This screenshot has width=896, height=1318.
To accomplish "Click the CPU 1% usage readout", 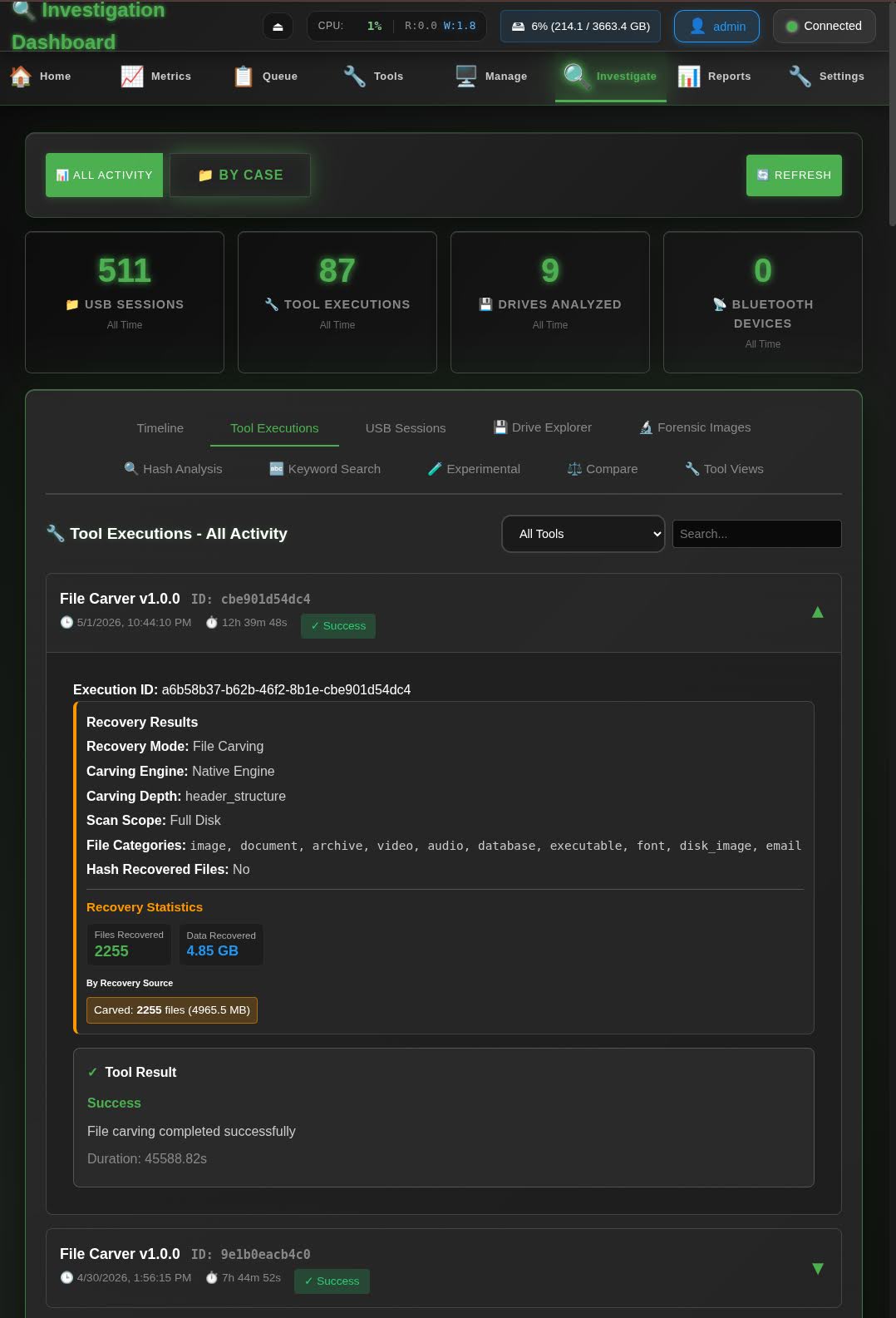I will click(x=349, y=27).
